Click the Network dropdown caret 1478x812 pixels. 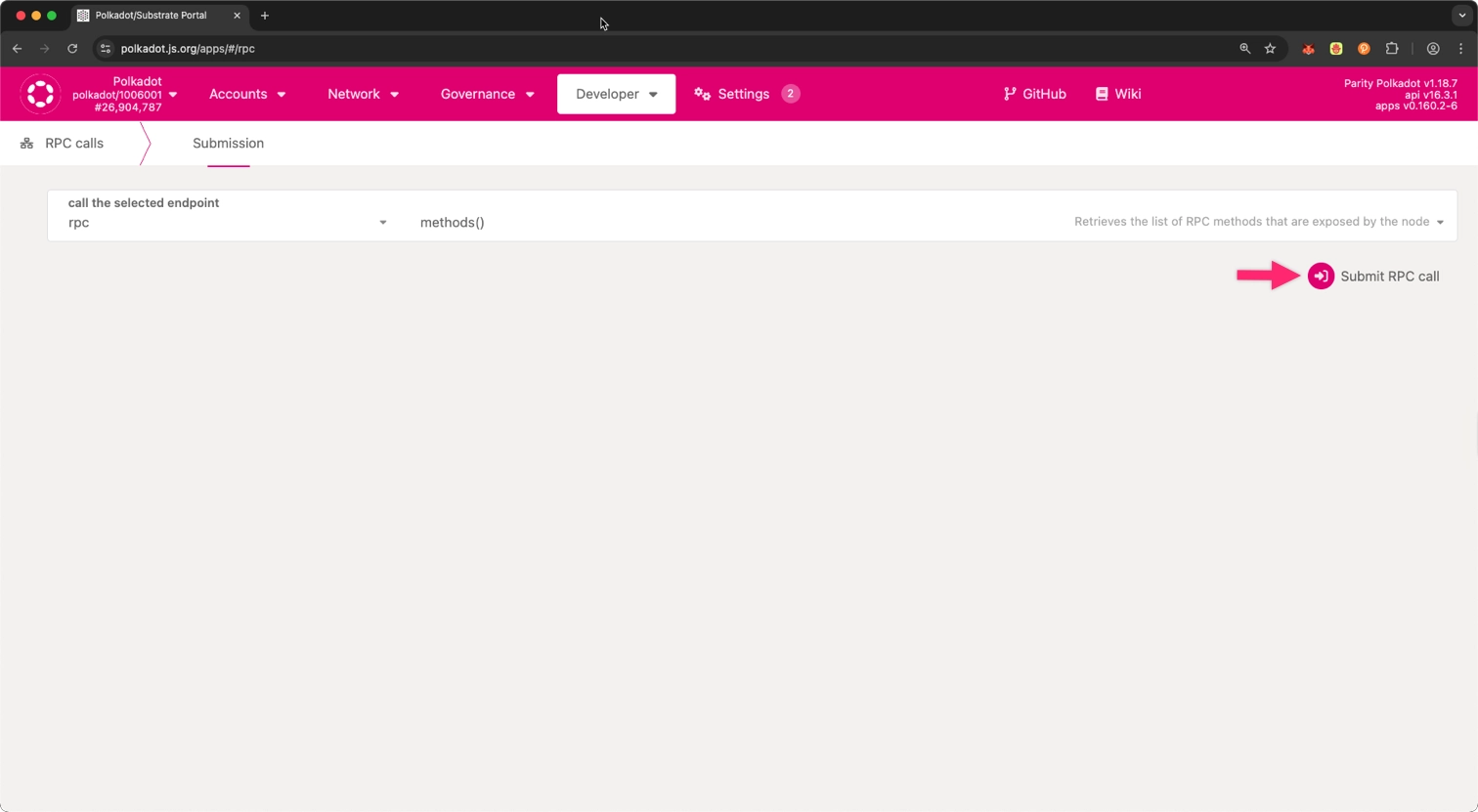click(395, 95)
